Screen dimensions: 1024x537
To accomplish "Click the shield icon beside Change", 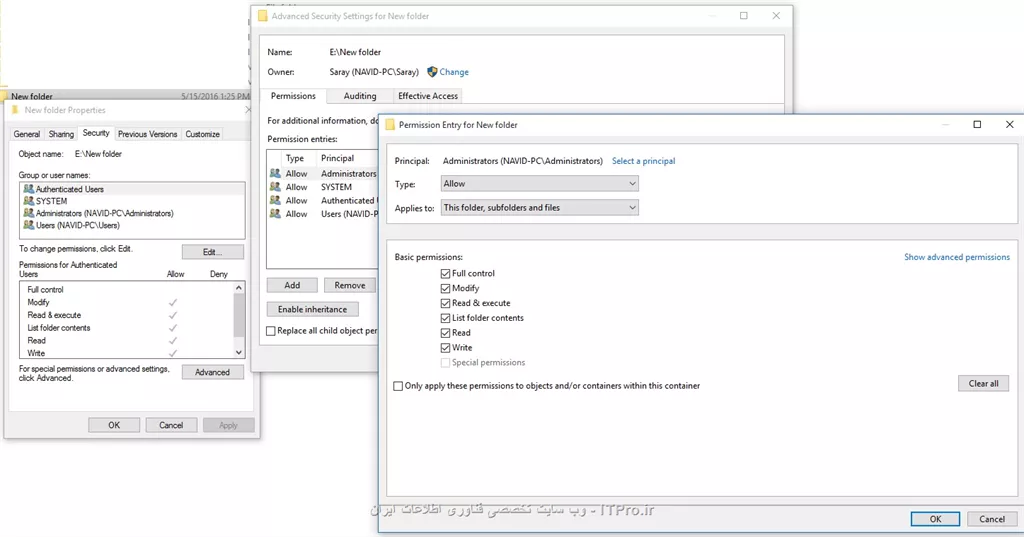I will pos(432,72).
